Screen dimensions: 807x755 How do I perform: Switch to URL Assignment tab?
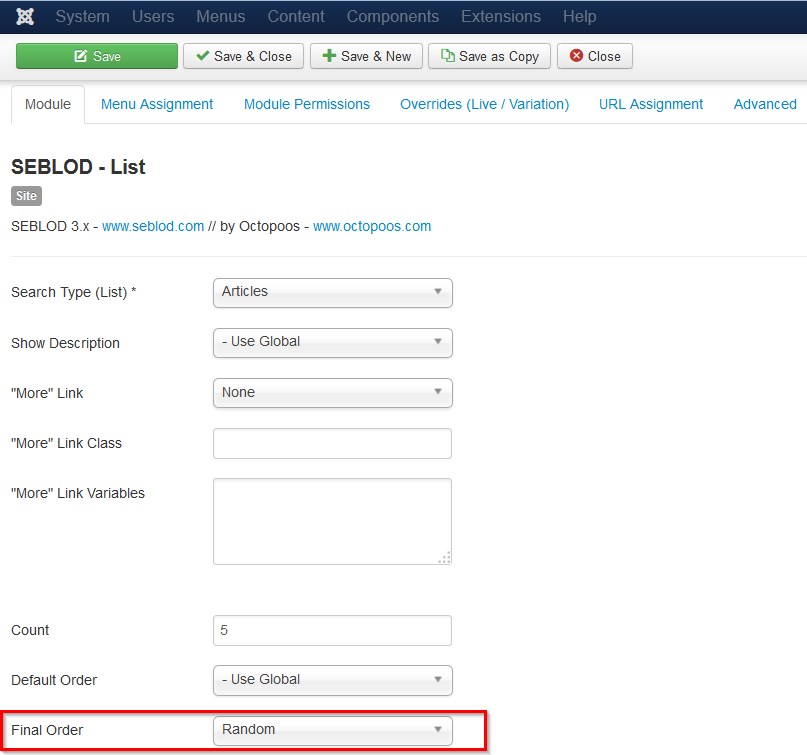point(651,104)
